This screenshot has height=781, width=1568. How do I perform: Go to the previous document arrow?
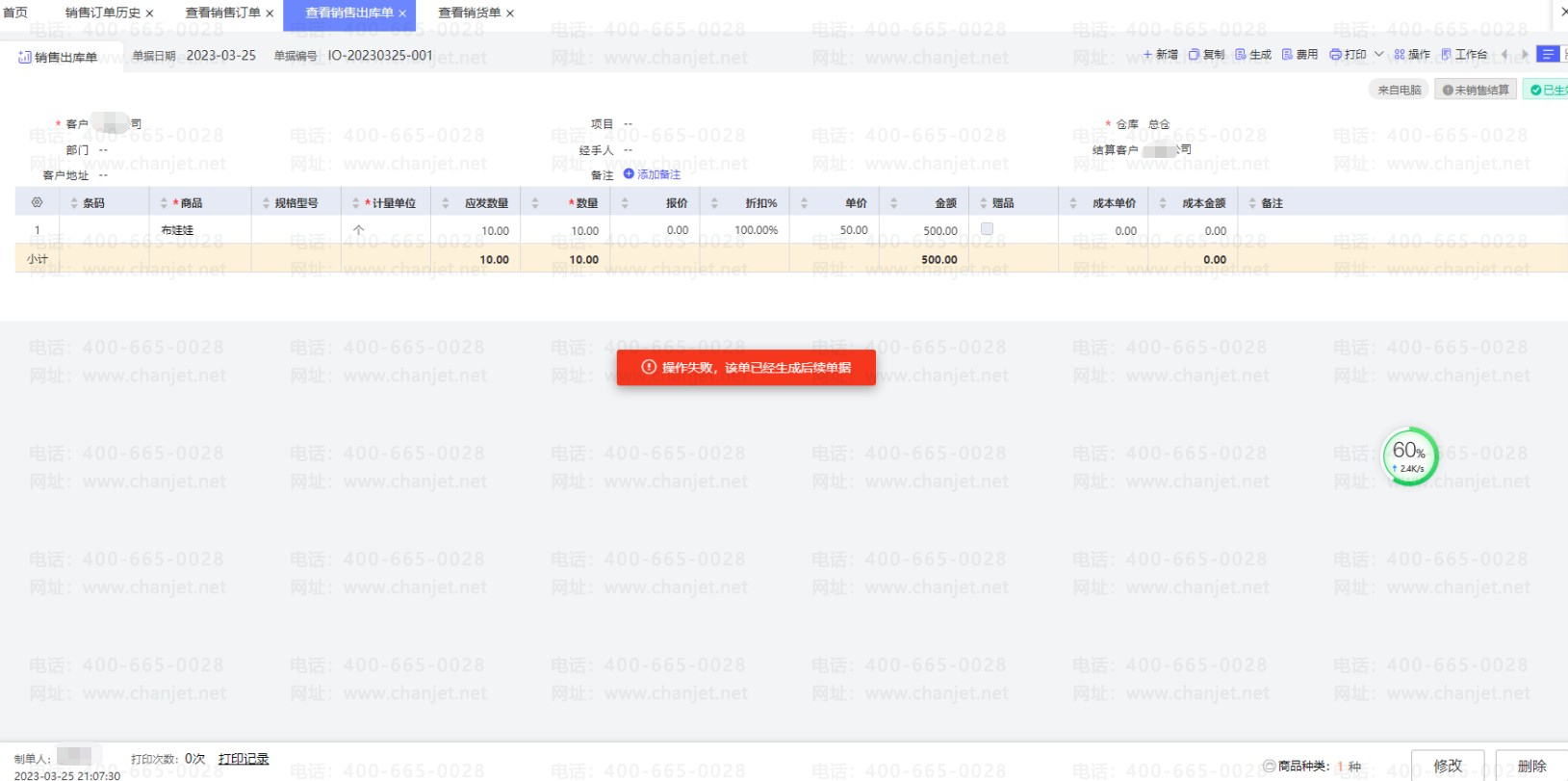click(x=1504, y=54)
